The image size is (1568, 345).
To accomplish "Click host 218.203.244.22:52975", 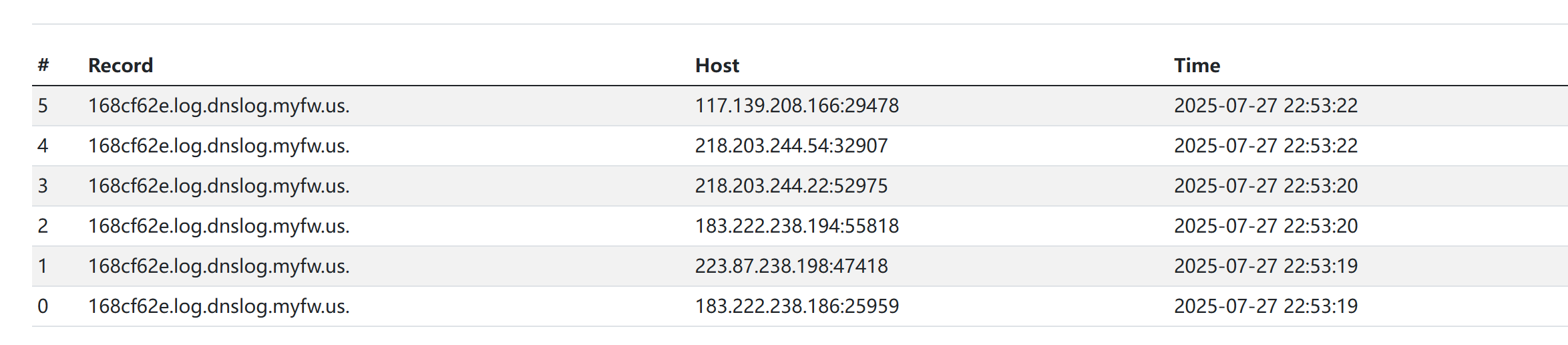I will [x=791, y=186].
